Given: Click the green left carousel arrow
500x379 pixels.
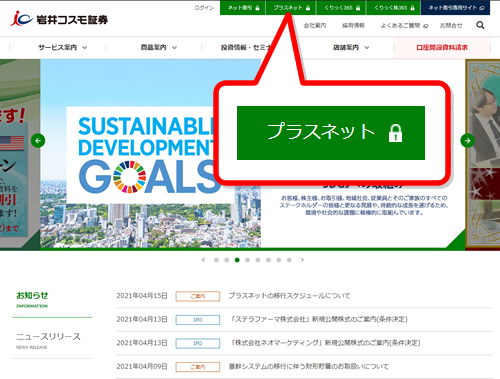Looking at the screenshot, I should coord(38,141).
